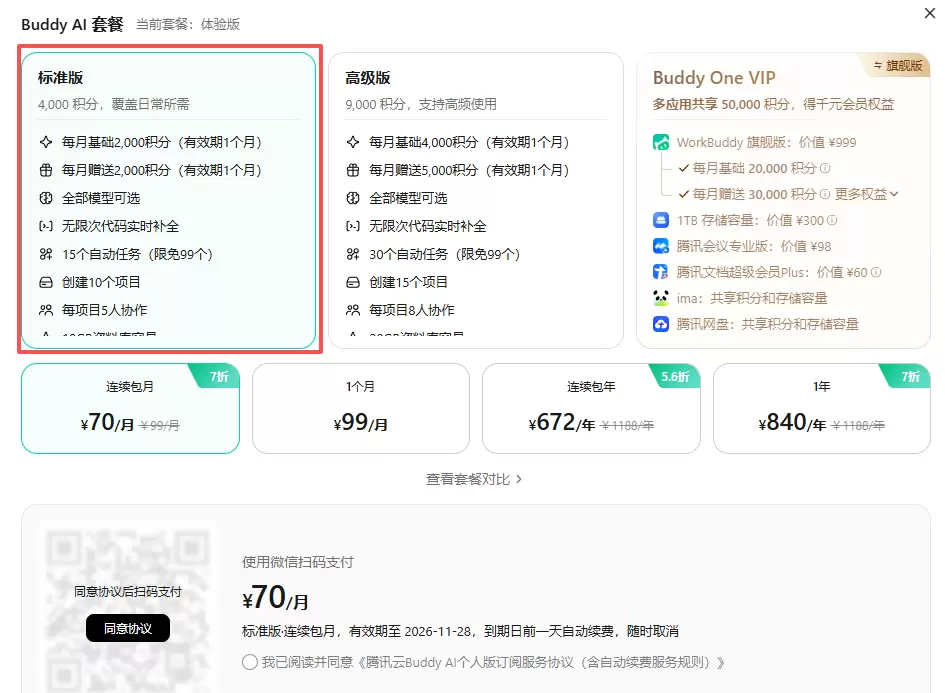The width and height of the screenshot is (945, 693).
Task: Click the project icon beside 创建15个项目
Action: [353, 282]
